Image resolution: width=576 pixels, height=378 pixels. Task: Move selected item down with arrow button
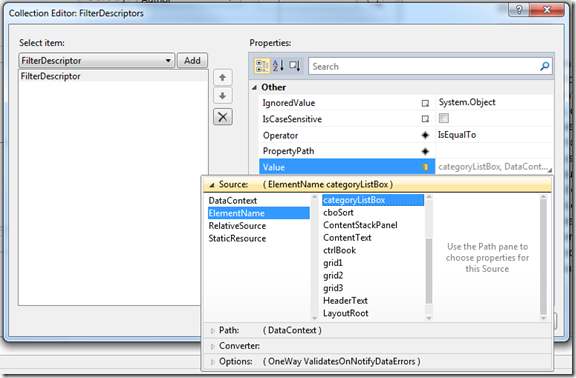tap(223, 96)
